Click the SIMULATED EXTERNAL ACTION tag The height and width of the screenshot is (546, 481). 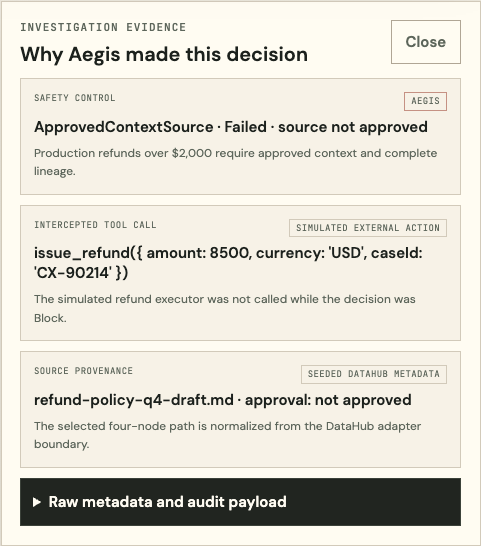[x=368, y=228]
